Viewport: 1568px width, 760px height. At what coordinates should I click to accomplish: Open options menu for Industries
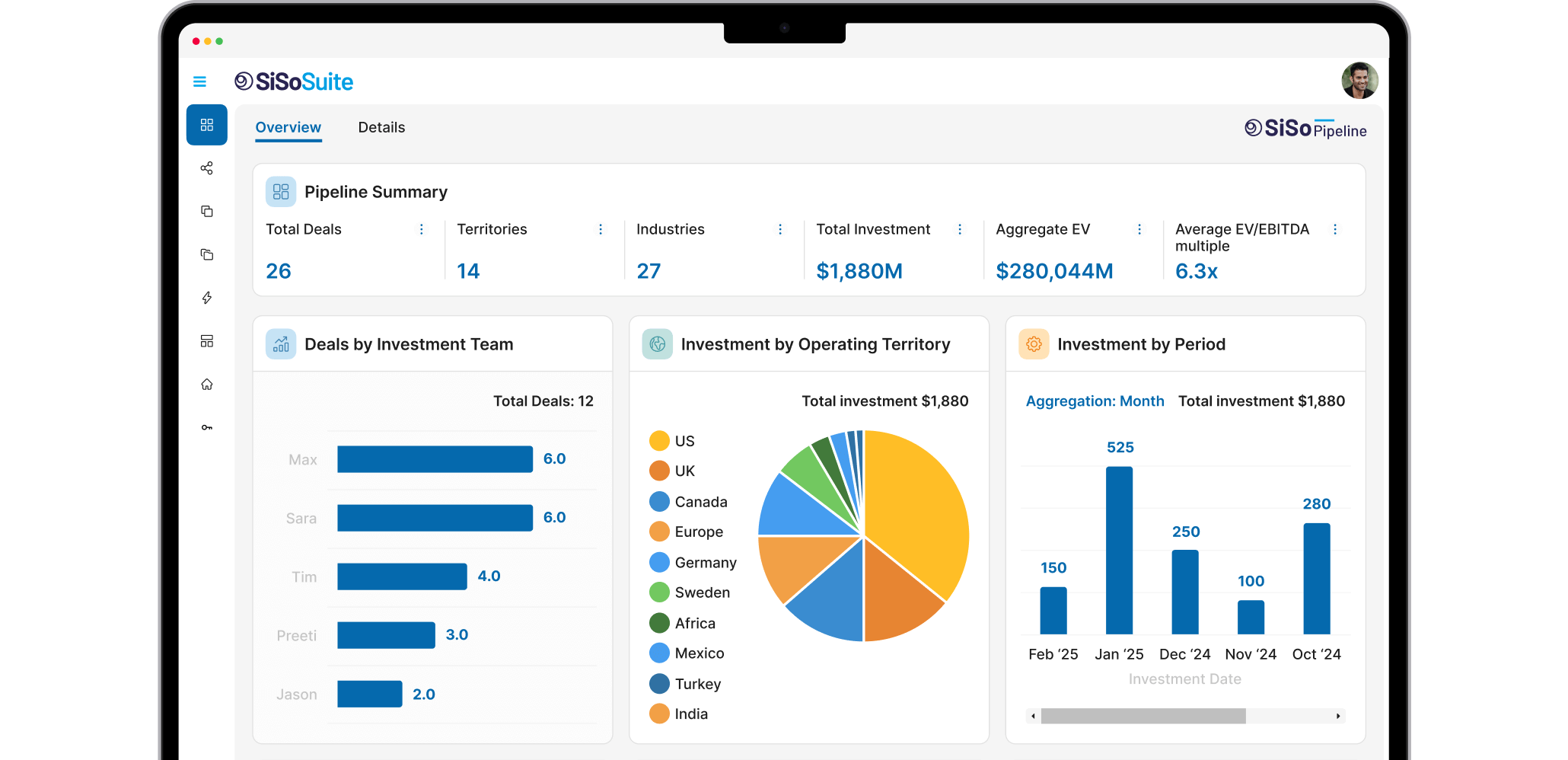coord(780,229)
